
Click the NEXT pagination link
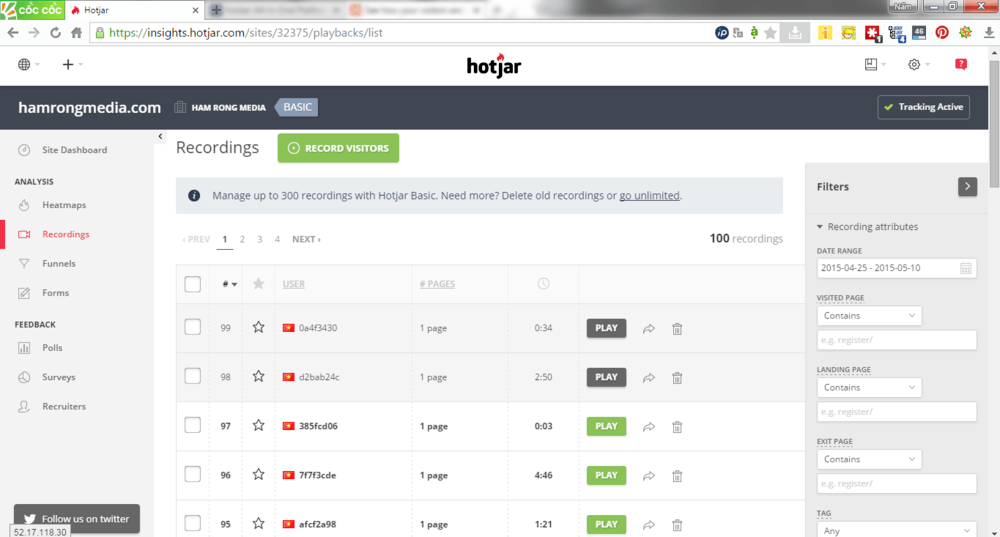(x=306, y=239)
